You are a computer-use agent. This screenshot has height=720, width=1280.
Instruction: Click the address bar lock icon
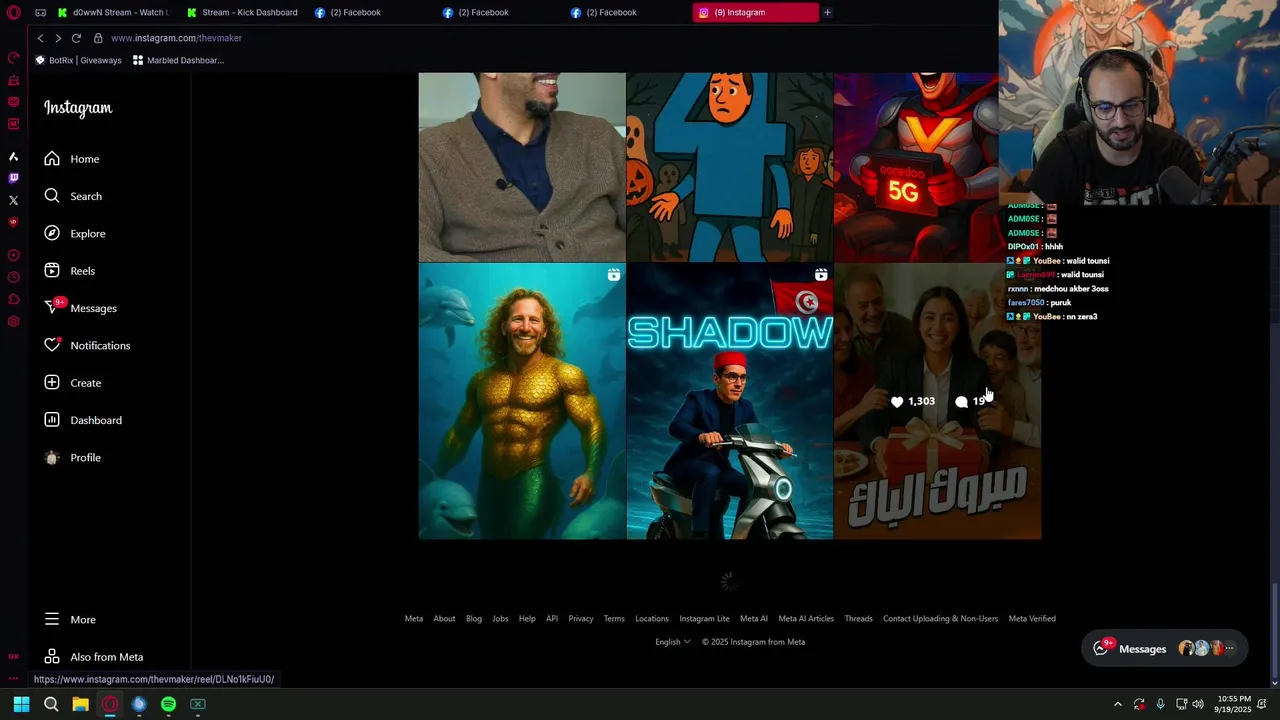point(98,38)
